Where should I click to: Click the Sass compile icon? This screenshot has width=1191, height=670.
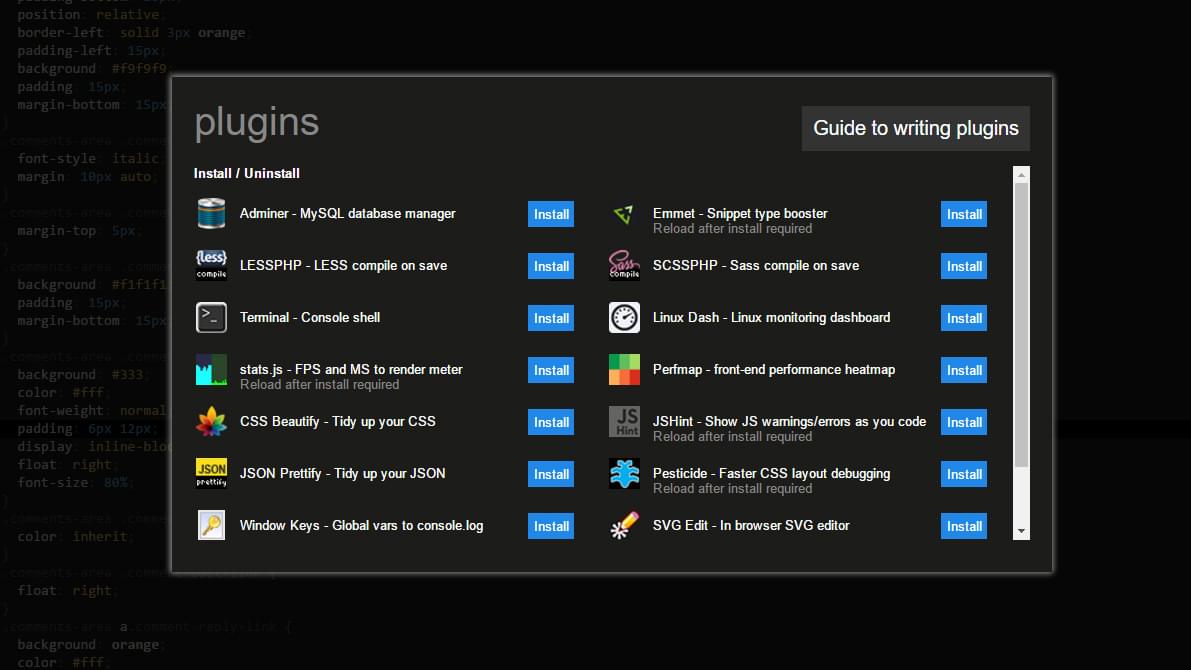624,265
